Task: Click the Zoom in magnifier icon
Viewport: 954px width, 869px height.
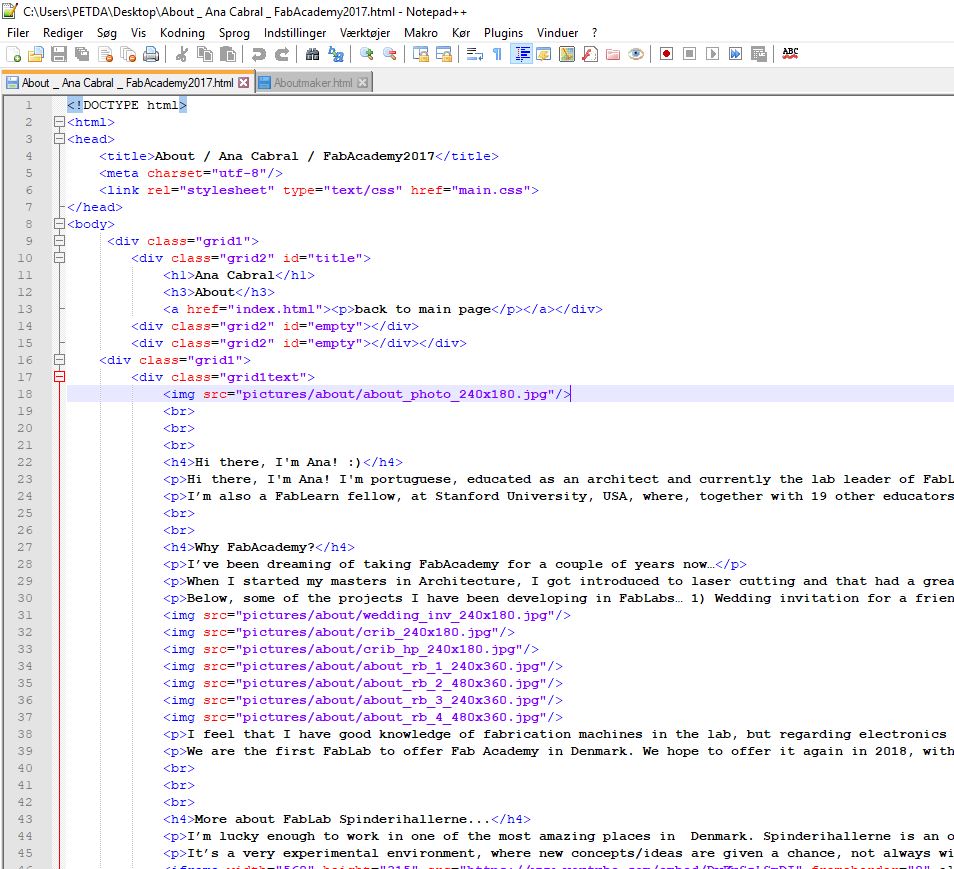Action: (367, 54)
